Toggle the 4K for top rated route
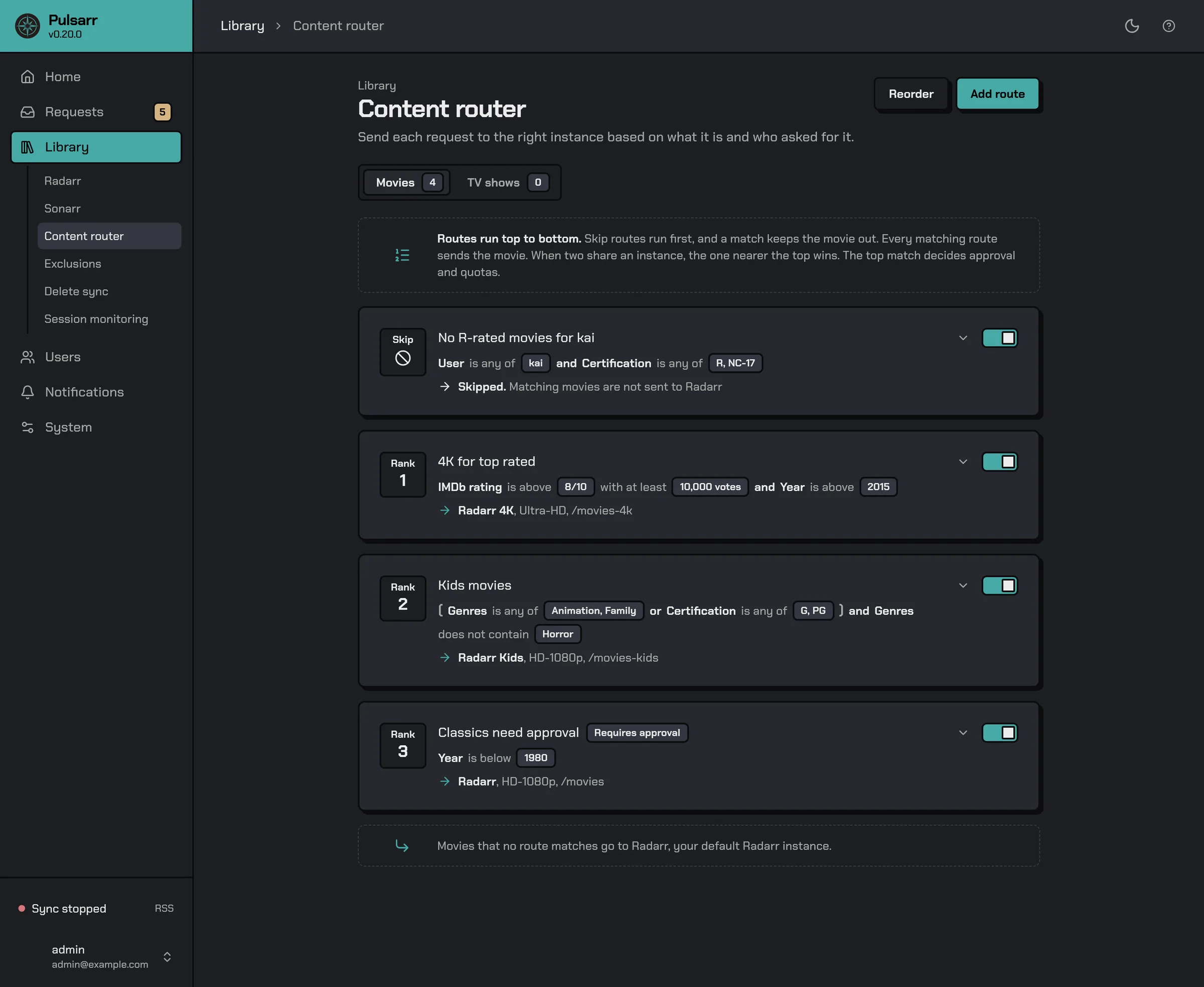The width and height of the screenshot is (1204, 987). pyautogui.click(x=999, y=462)
